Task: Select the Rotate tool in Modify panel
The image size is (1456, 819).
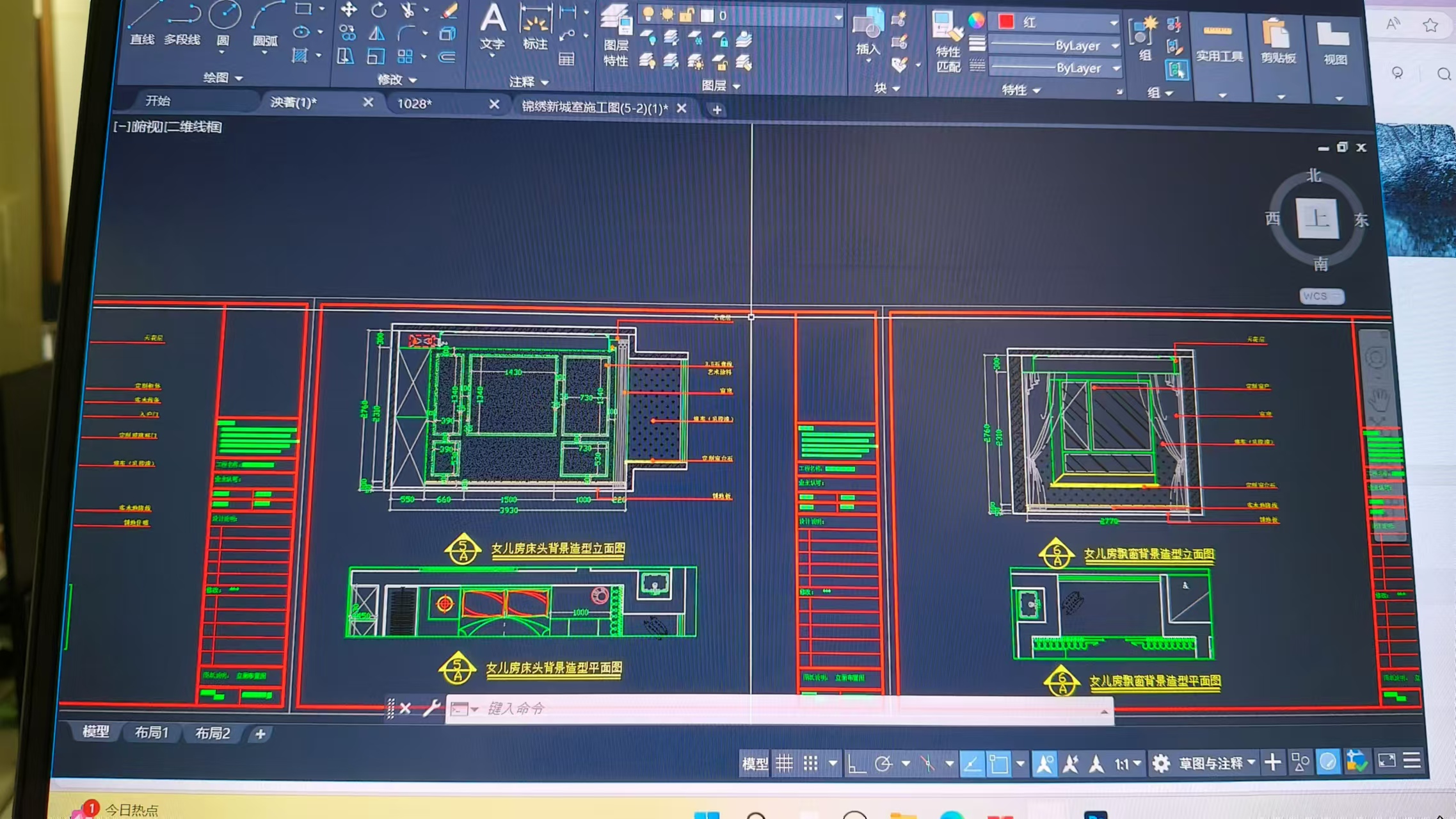Action: [x=379, y=10]
